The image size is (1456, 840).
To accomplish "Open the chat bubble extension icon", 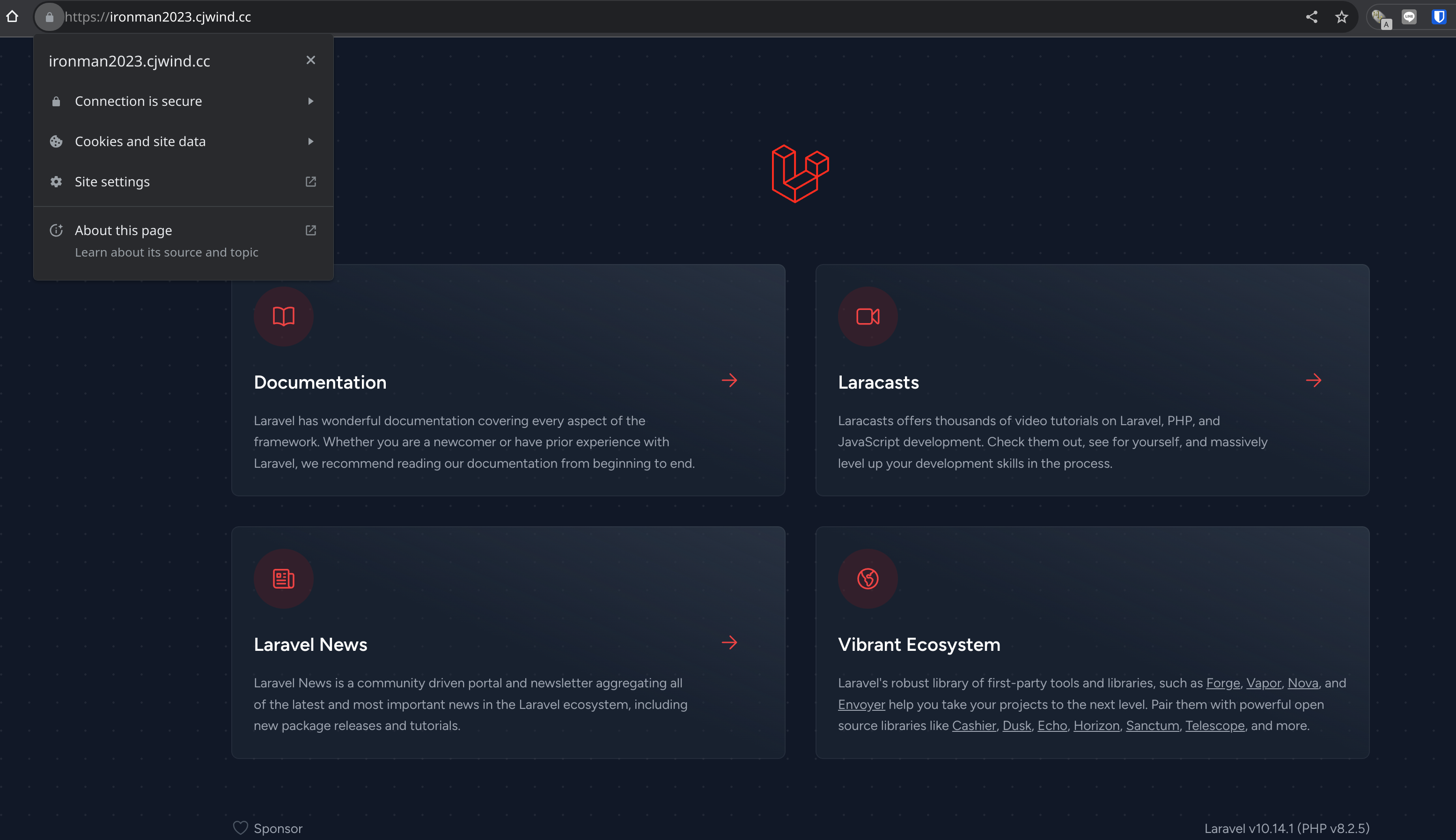I will (1409, 17).
